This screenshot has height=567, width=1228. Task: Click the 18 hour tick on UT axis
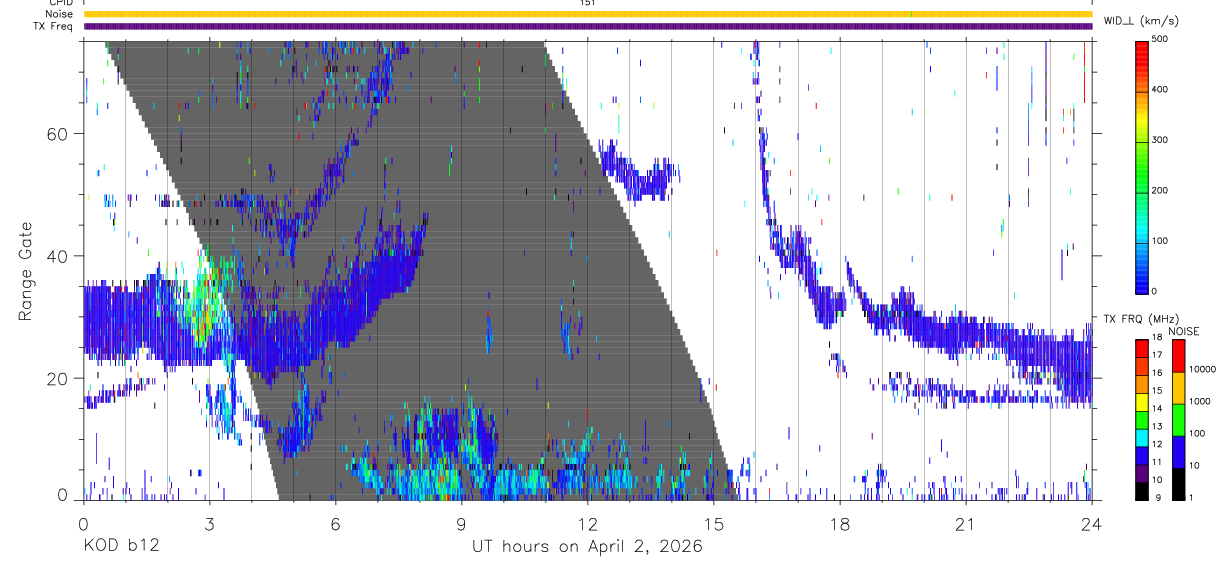tap(839, 524)
